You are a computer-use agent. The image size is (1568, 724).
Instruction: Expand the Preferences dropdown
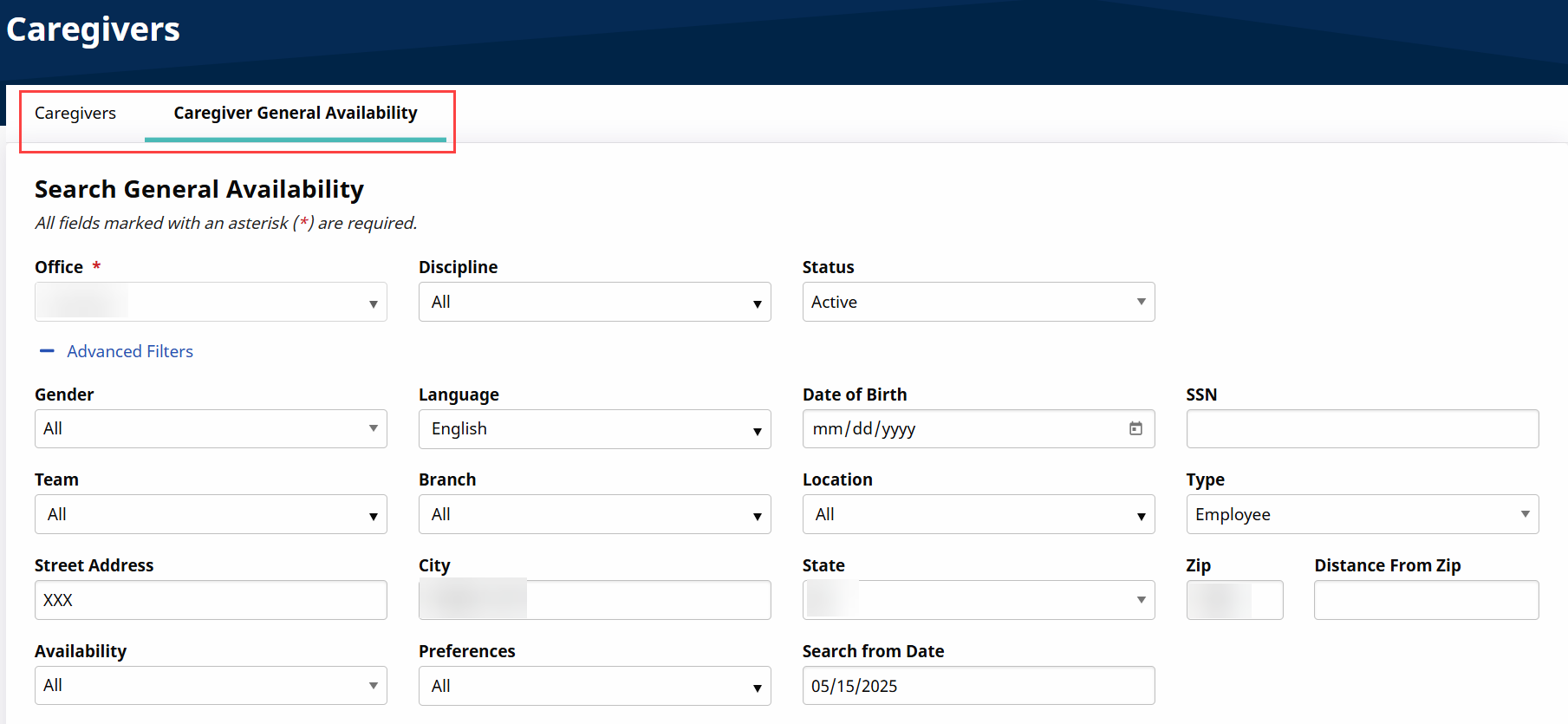click(x=595, y=686)
